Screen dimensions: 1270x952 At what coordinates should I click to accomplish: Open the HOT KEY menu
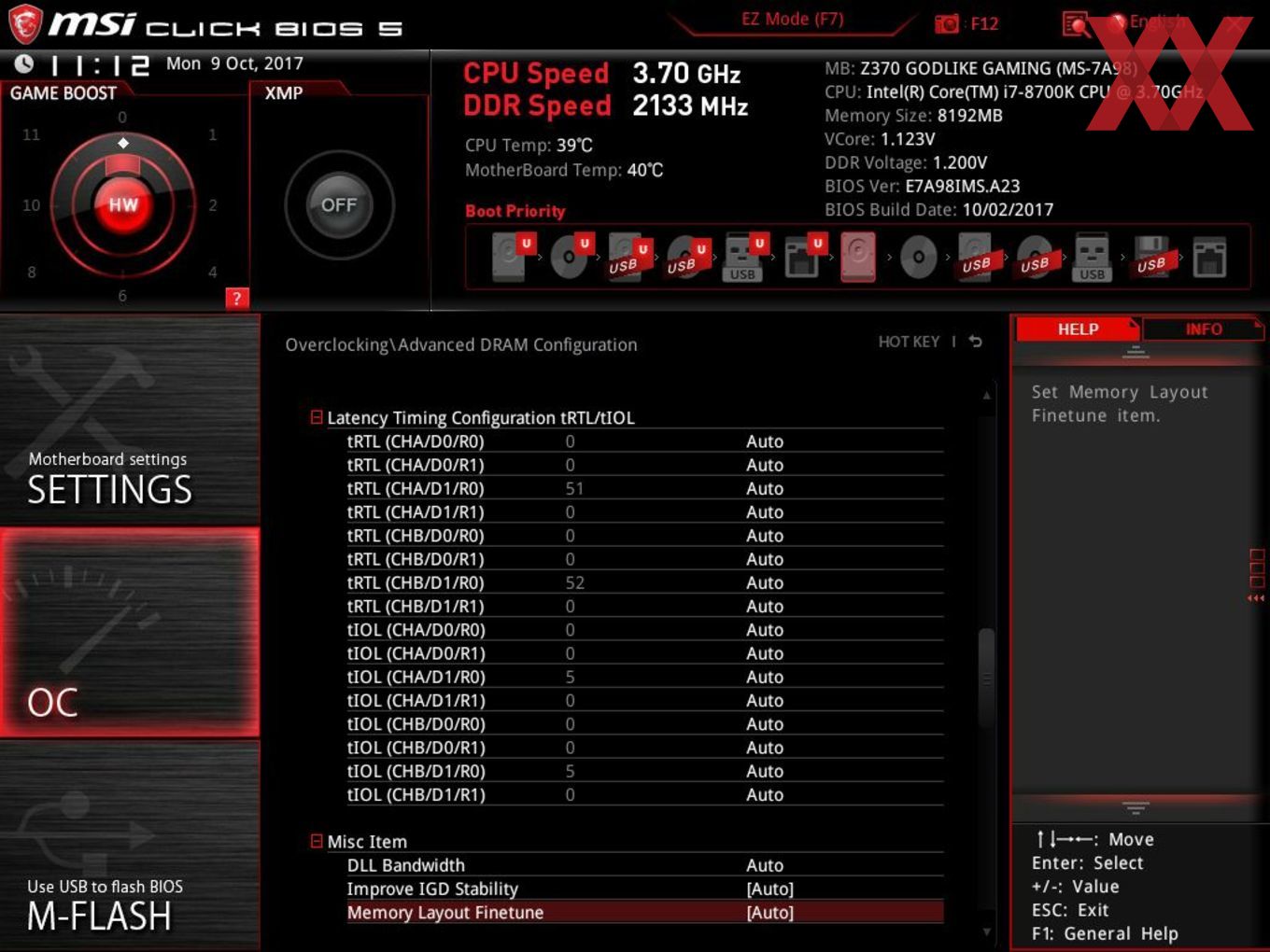909,342
